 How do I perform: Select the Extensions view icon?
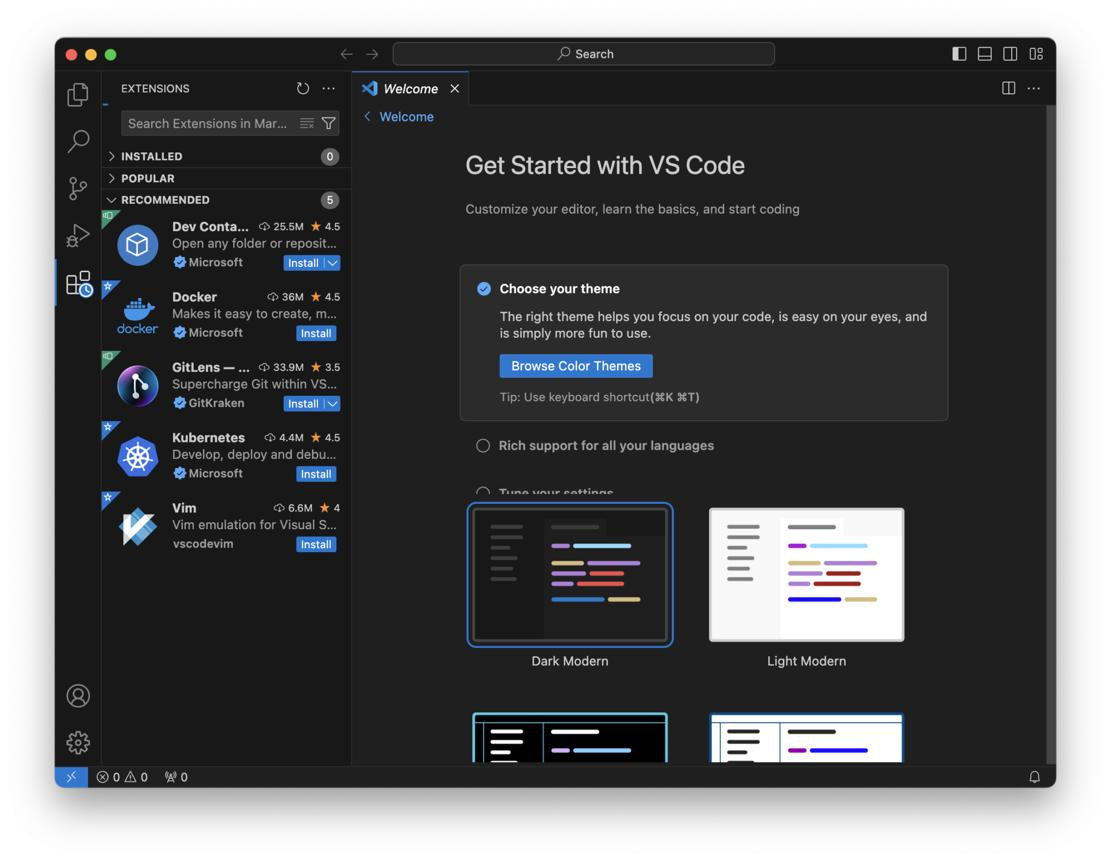click(x=79, y=283)
